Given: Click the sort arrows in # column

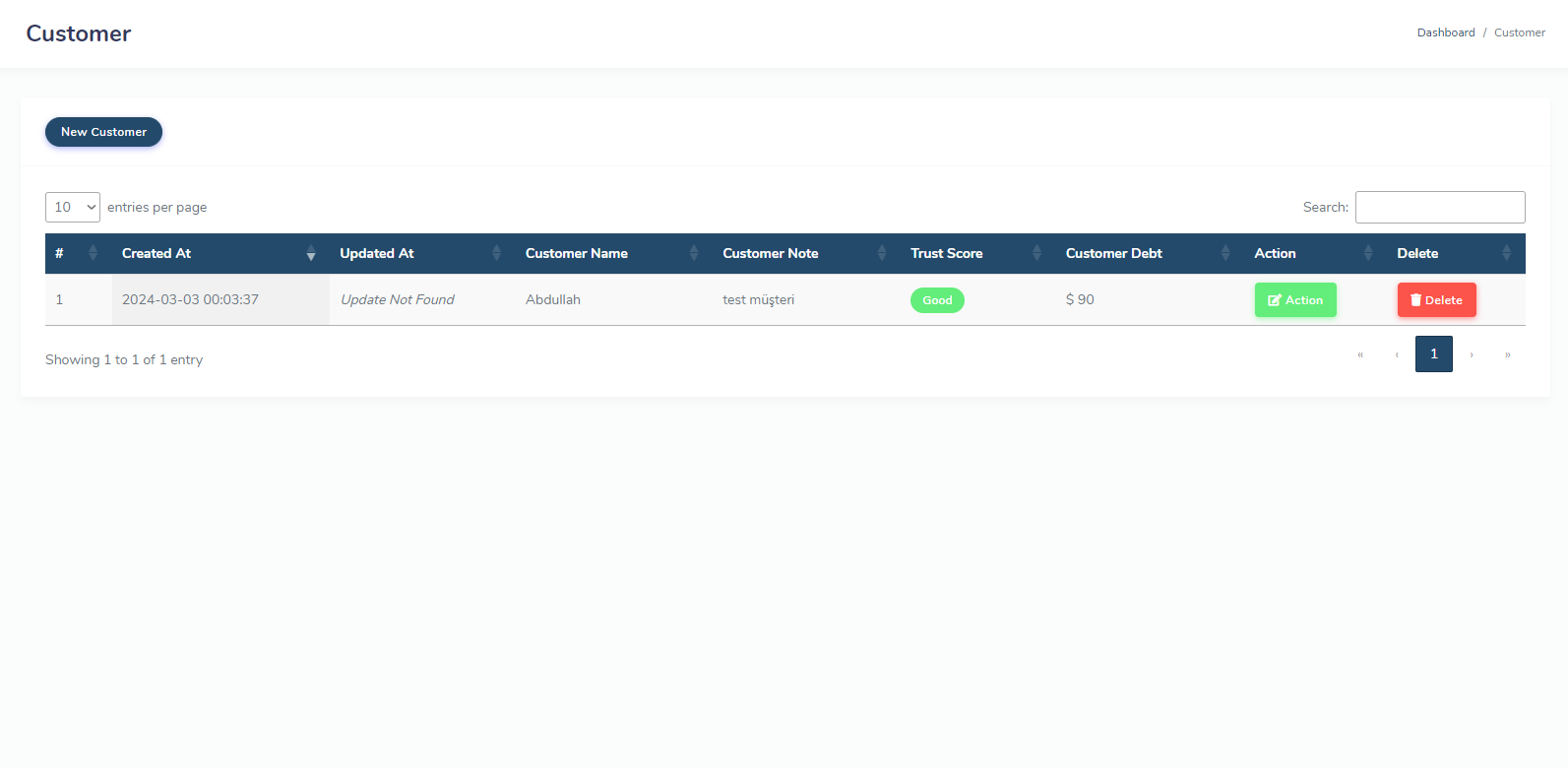Looking at the screenshot, I should (x=93, y=253).
